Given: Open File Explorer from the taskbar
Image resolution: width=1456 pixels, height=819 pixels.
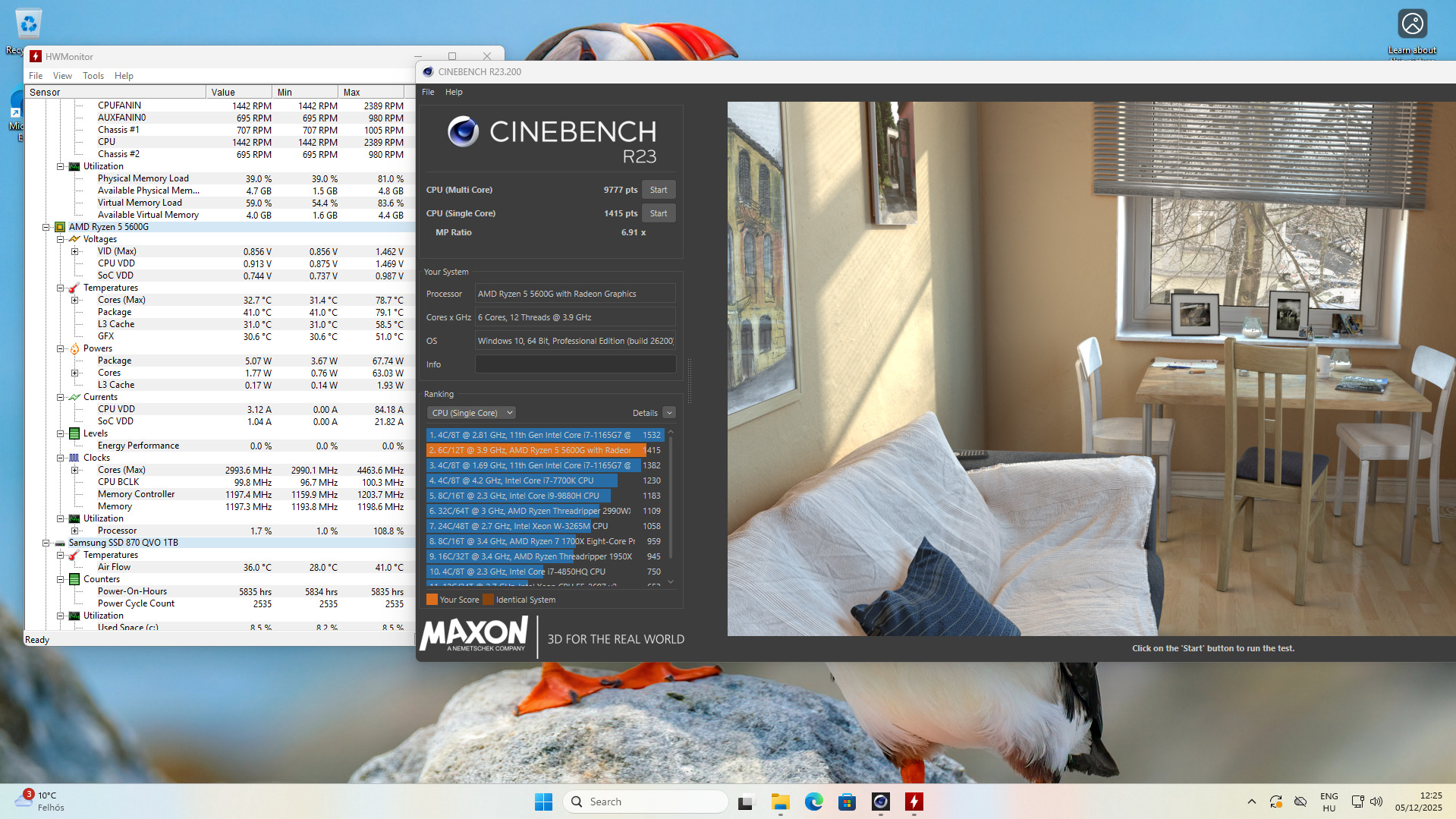Looking at the screenshot, I should pos(780,802).
